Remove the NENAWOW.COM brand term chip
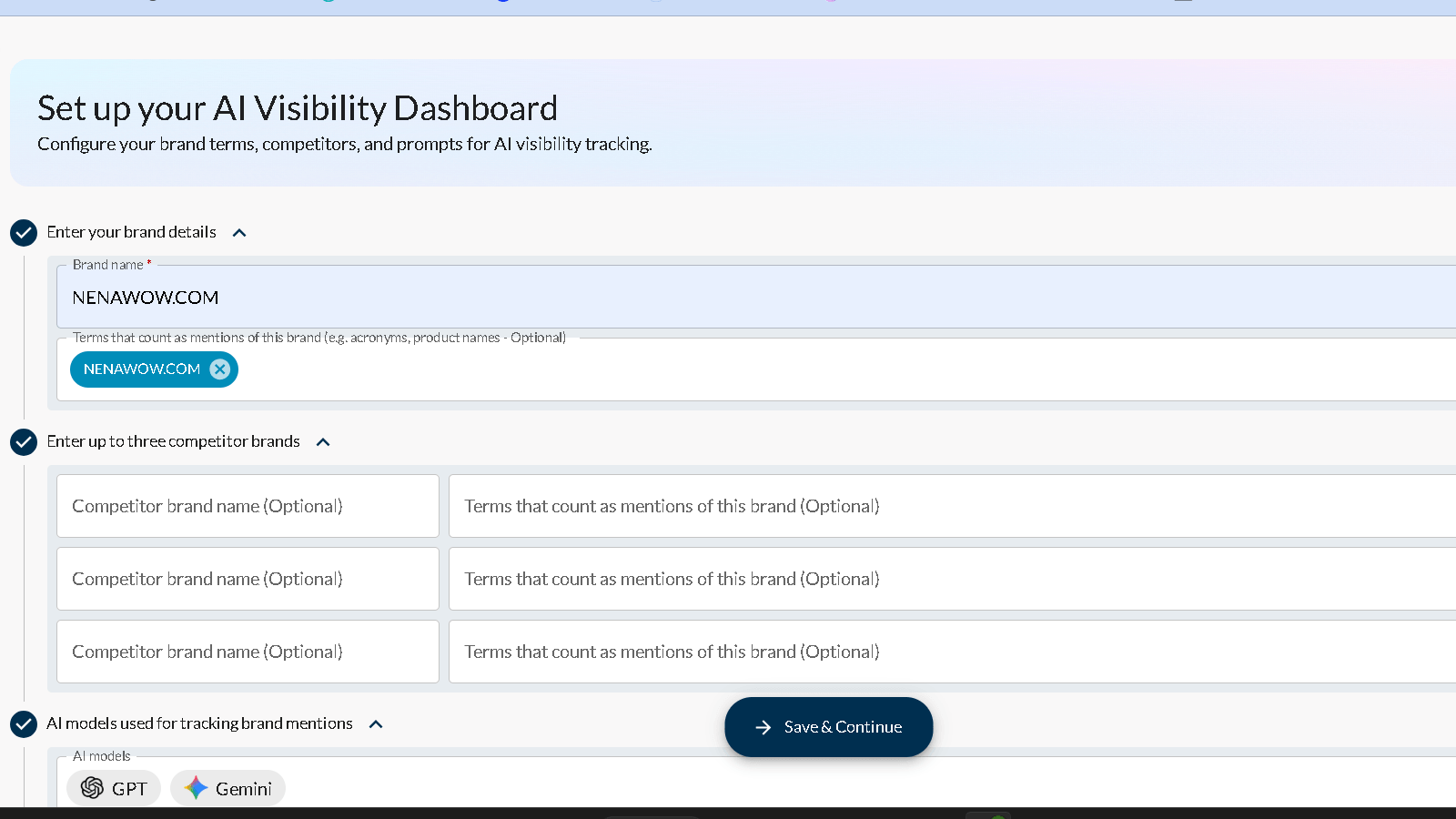The image size is (1456, 819). (219, 369)
